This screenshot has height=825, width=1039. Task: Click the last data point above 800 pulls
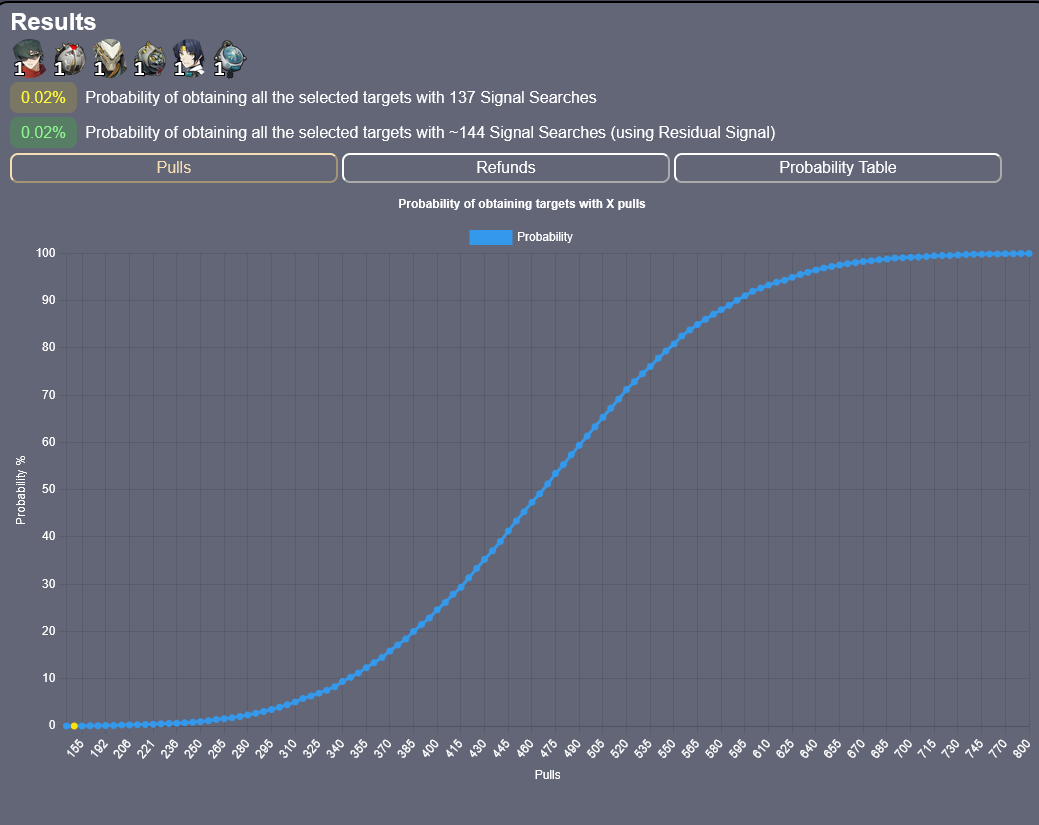coord(1028,254)
